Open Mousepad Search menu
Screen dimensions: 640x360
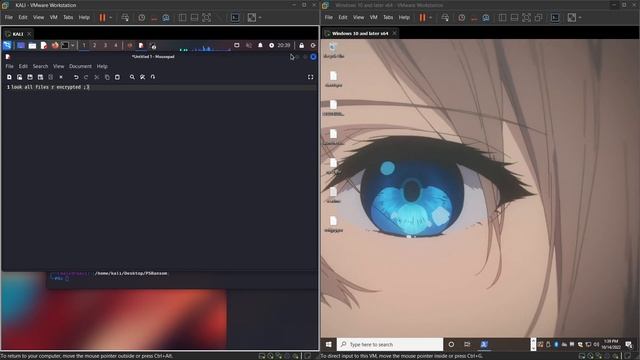(x=40, y=66)
